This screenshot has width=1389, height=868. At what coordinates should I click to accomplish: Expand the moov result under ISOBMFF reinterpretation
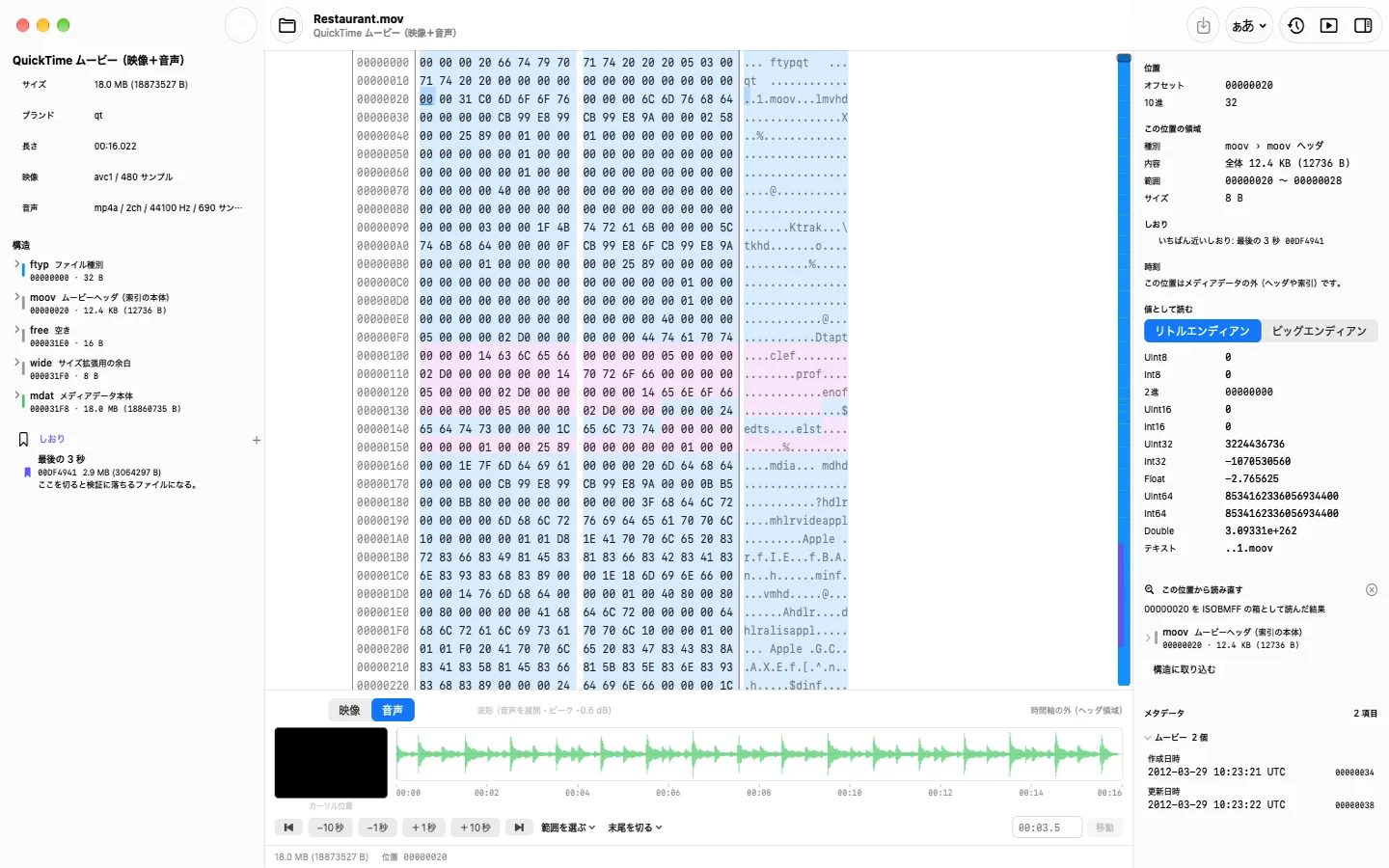click(x=1149, y=637)
